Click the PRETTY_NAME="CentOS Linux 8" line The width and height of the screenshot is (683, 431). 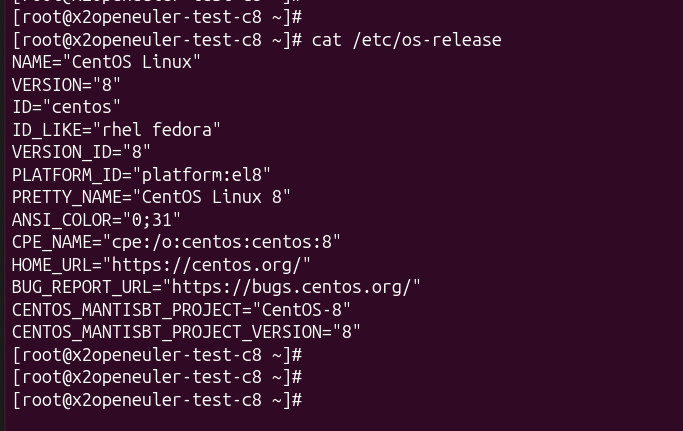coord(151,197)
